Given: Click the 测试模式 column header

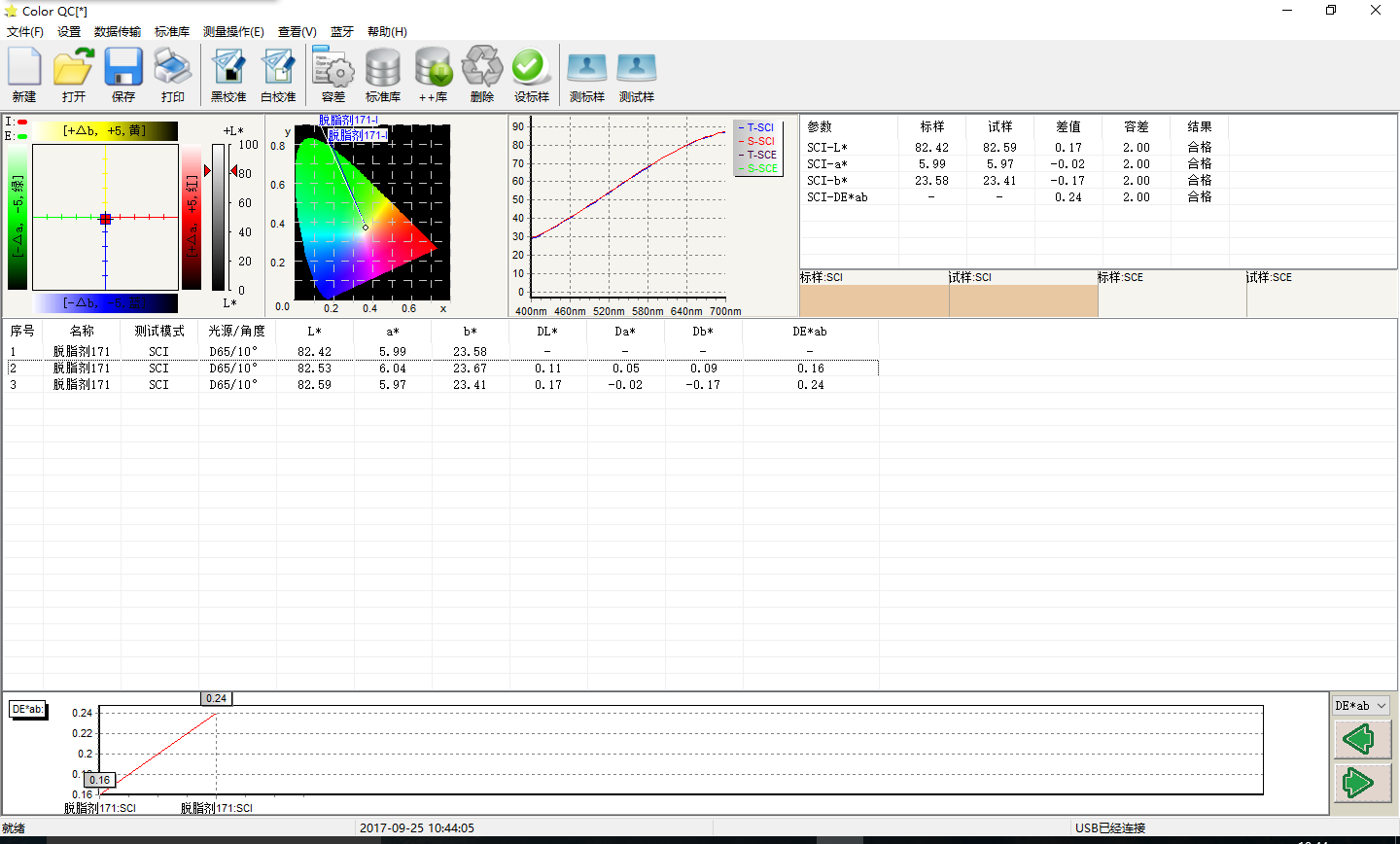Looking at the screenshot, I should [159, 332].
